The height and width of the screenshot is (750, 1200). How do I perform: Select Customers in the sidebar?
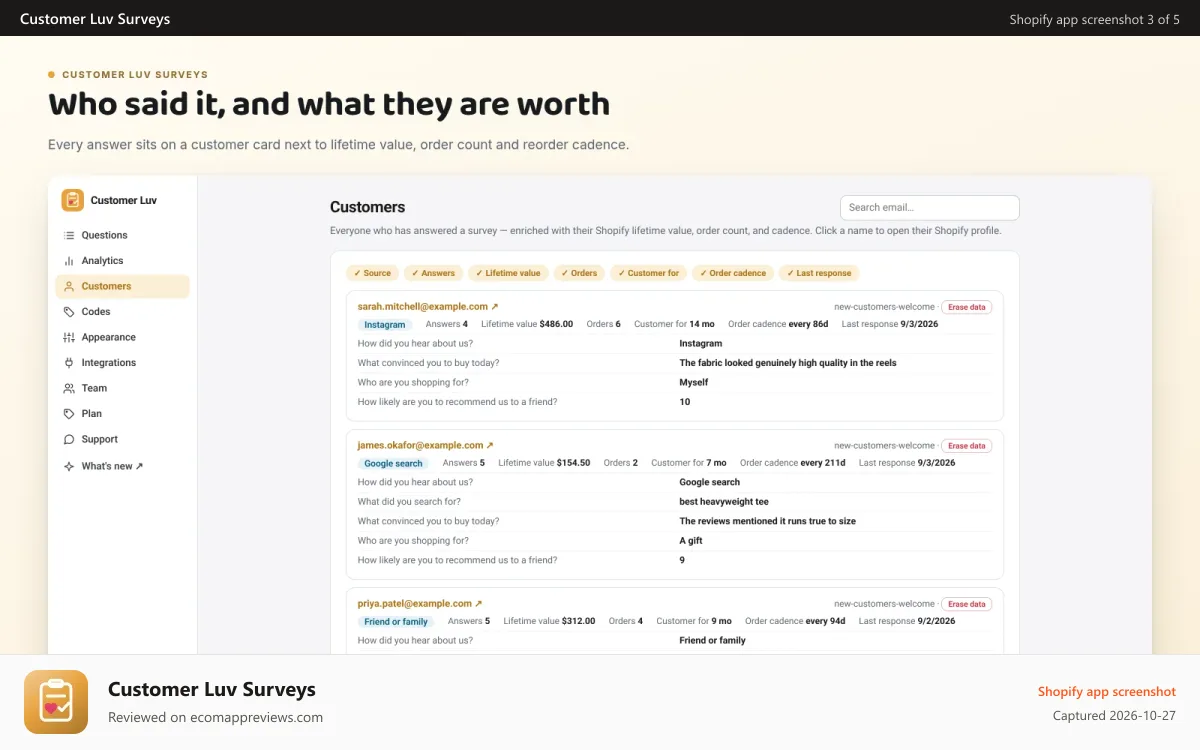click(122, 286)
